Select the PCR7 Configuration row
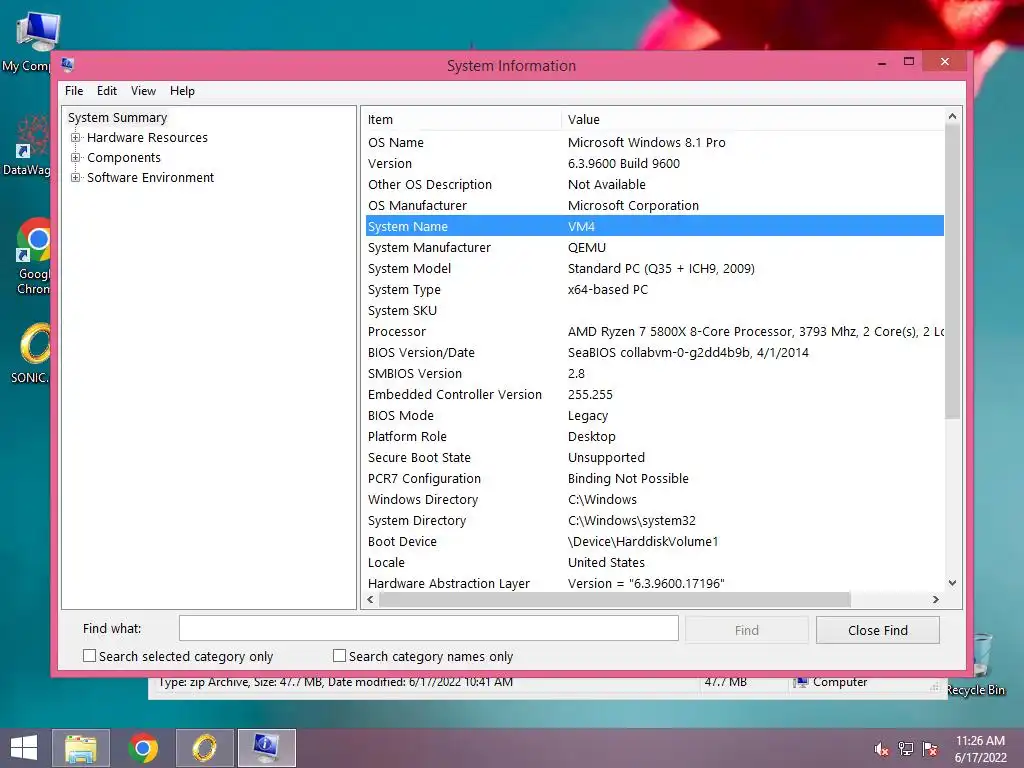The height and width of the screenshot is (768, 1024). tap(654, 478)
